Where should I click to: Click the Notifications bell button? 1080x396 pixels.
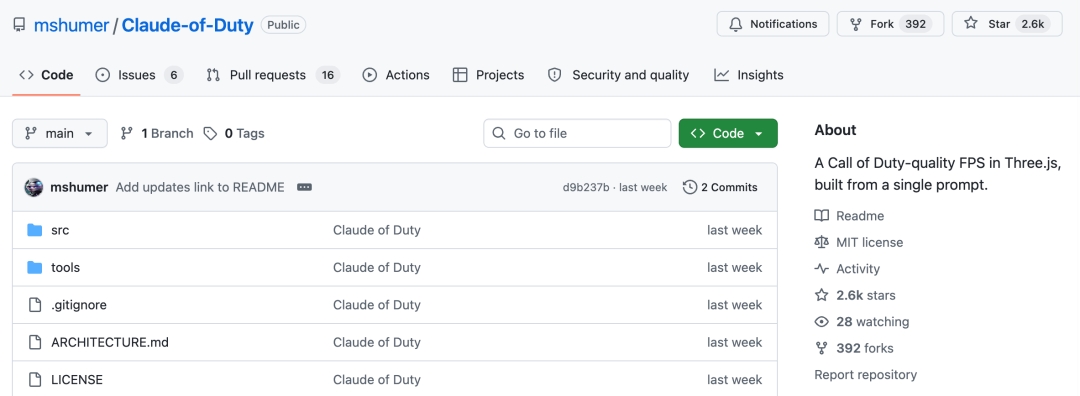point(773,24)
